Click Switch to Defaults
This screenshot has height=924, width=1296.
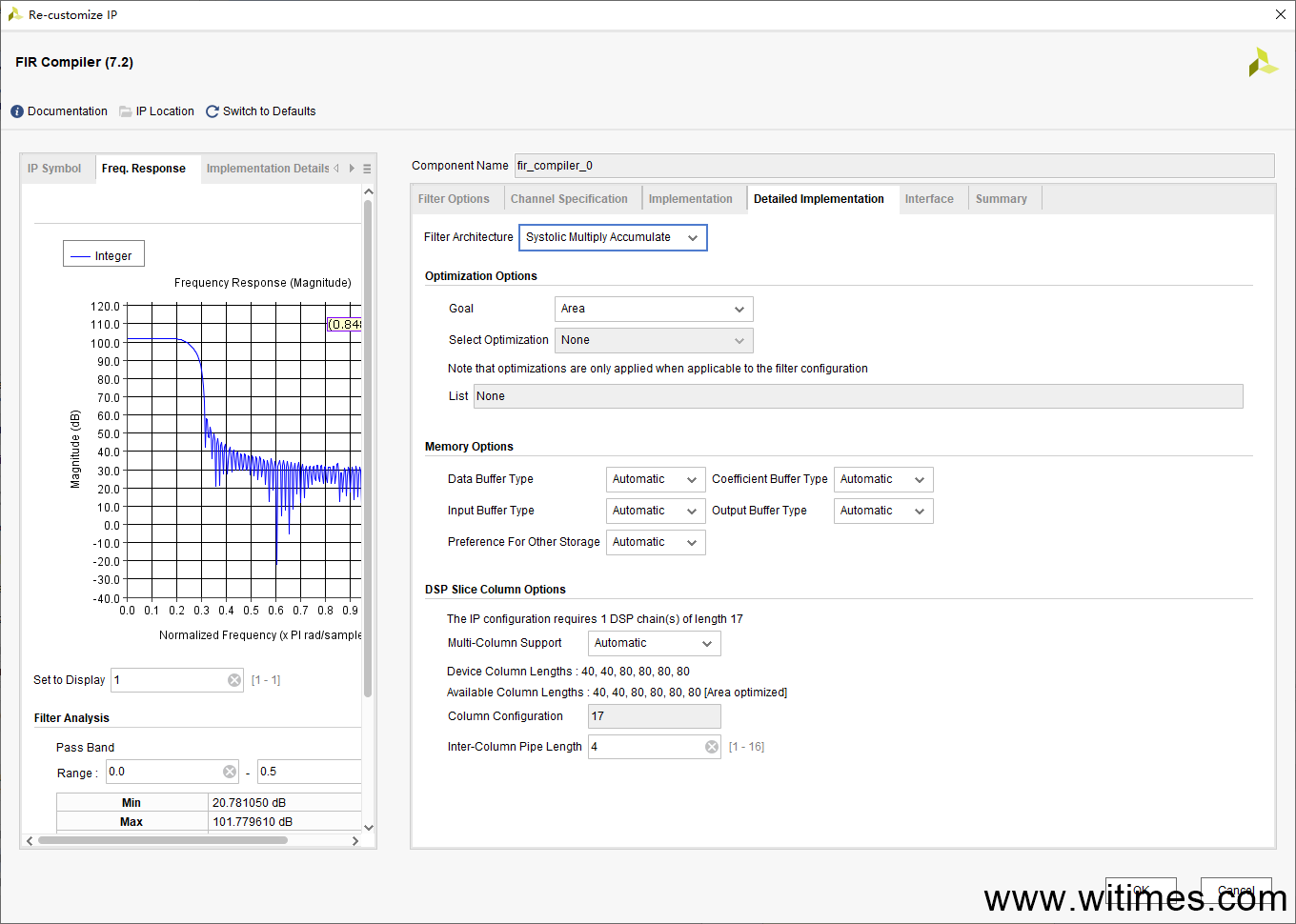pos(269,111)
